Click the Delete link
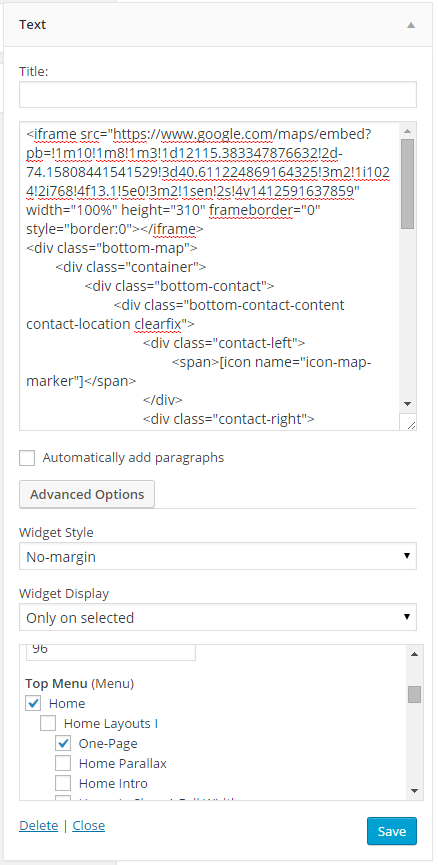Screen dimensions: 438x865 (x=39, y=825)
